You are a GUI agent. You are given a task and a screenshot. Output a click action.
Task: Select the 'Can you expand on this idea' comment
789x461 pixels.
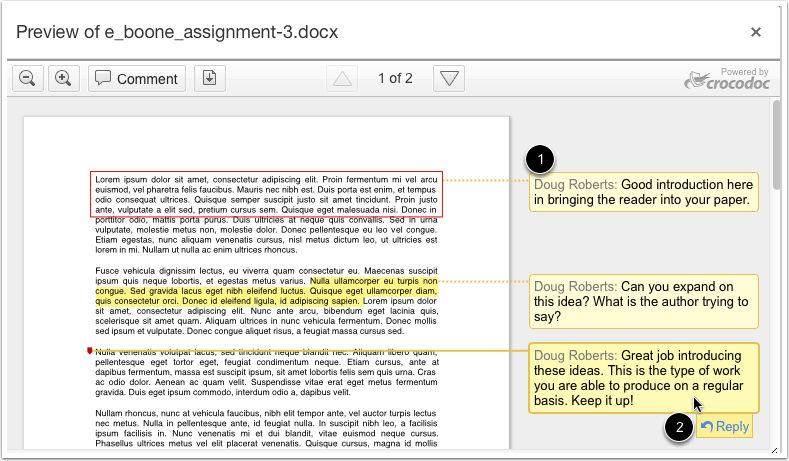(x=644, y=301)
